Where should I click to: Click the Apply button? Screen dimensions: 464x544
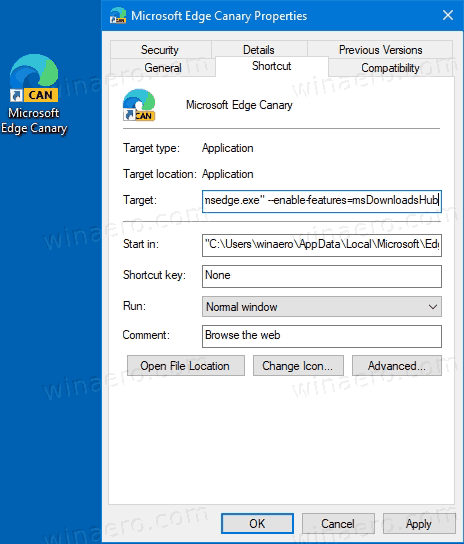click(419, 523)
